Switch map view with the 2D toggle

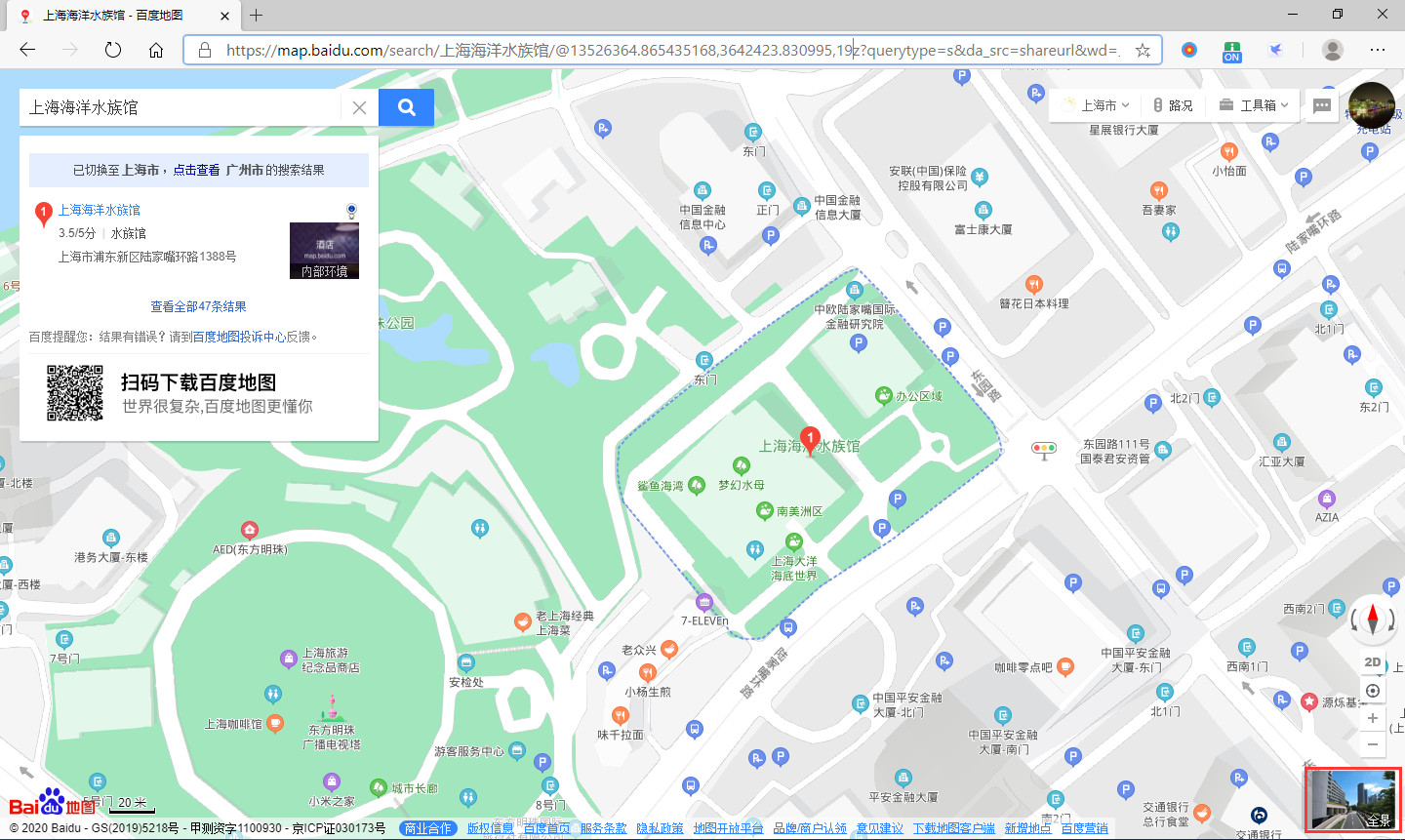pos(1373,662)
